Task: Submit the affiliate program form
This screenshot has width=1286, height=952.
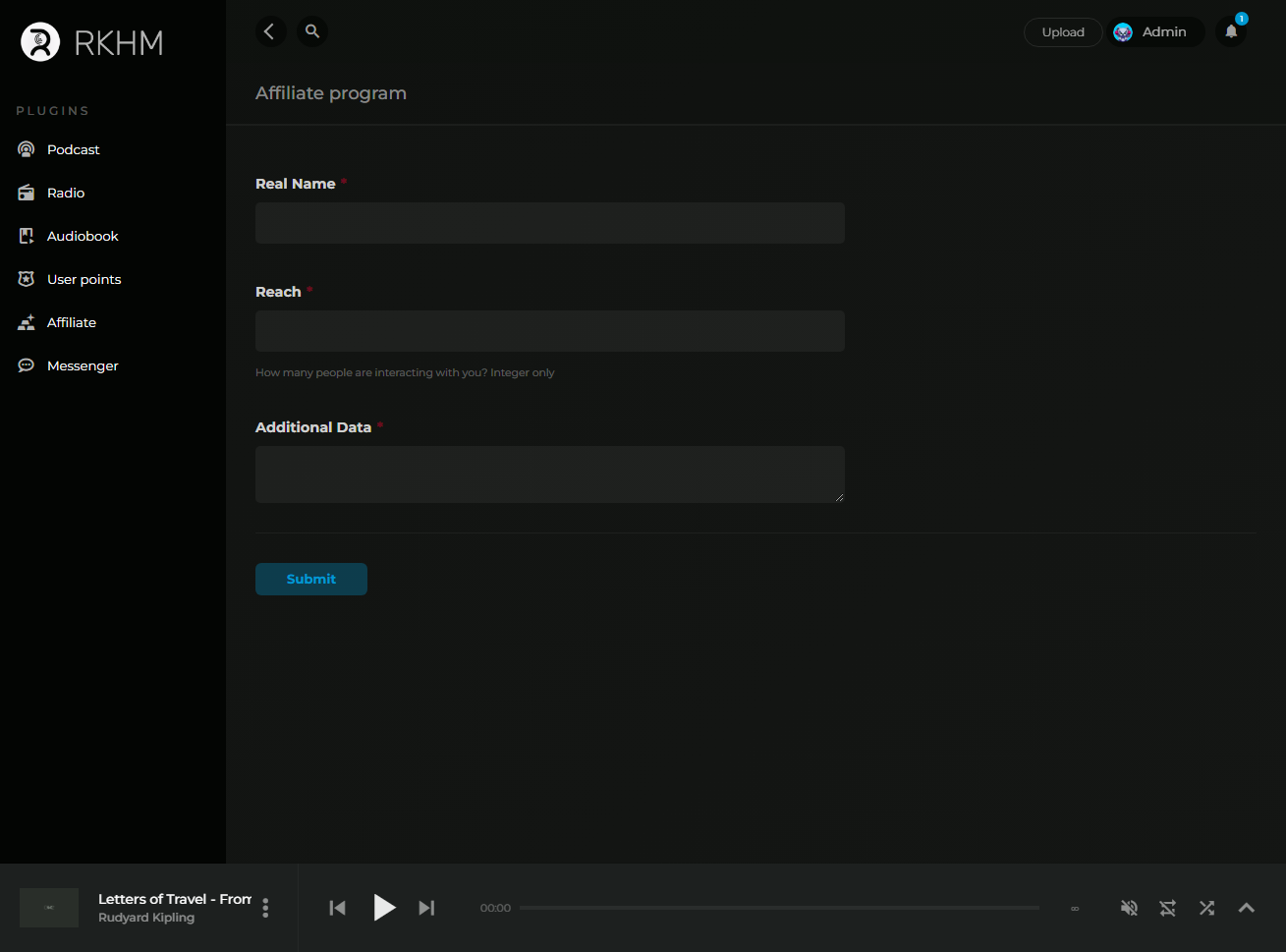Action: [311, 579]
